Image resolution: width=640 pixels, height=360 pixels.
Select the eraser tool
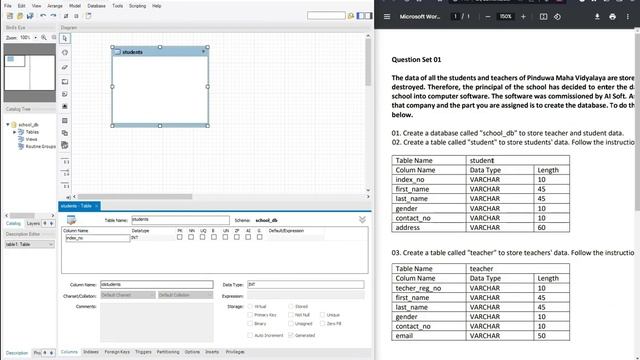click(65, 67)
